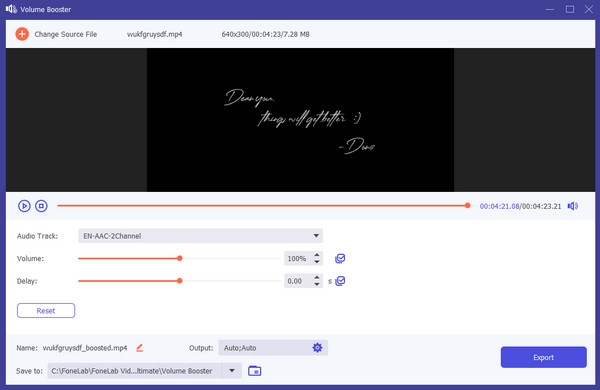The image size is (600, 390).
Task: Click the Reset button
Action: [x=46, y=310]
